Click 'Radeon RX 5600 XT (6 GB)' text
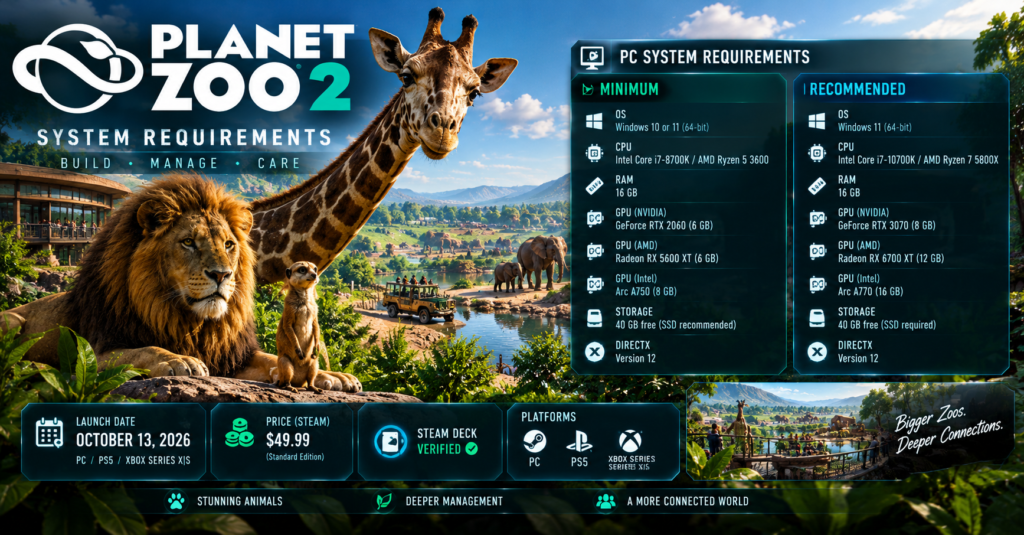1024x535 pixels. tap(667, 258)
